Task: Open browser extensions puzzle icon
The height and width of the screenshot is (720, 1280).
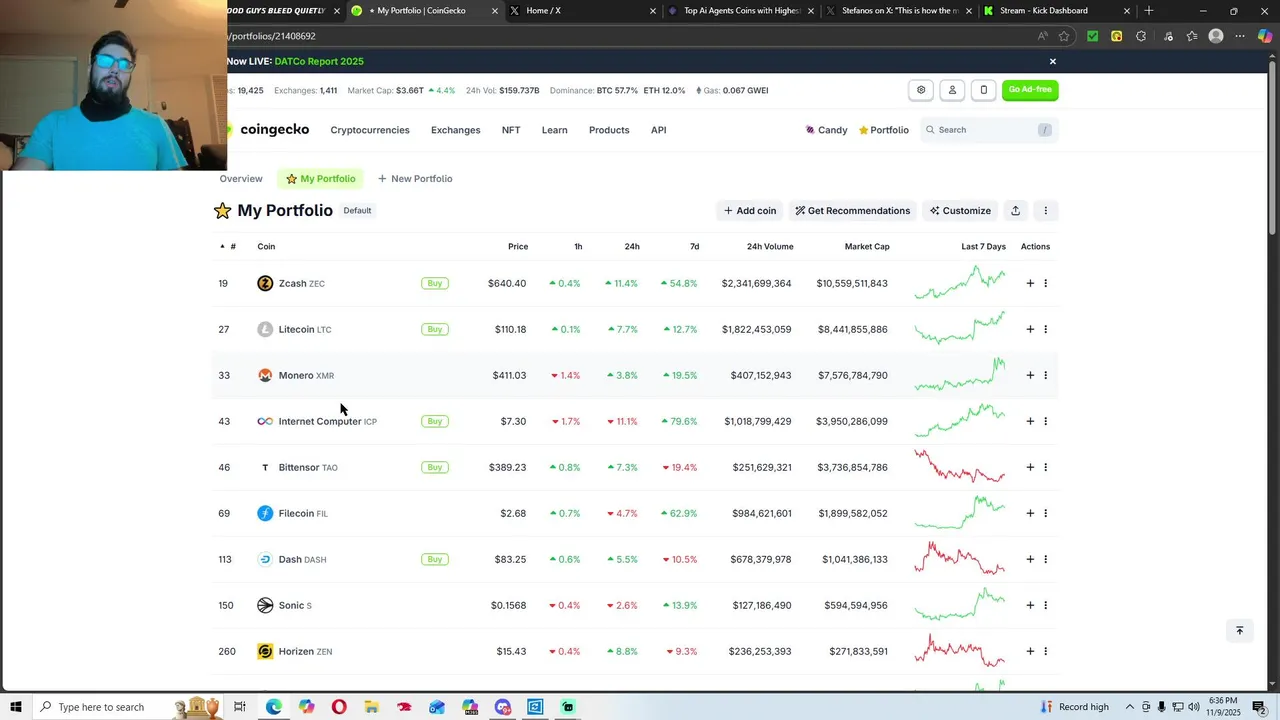Action: coord(1141,36)
